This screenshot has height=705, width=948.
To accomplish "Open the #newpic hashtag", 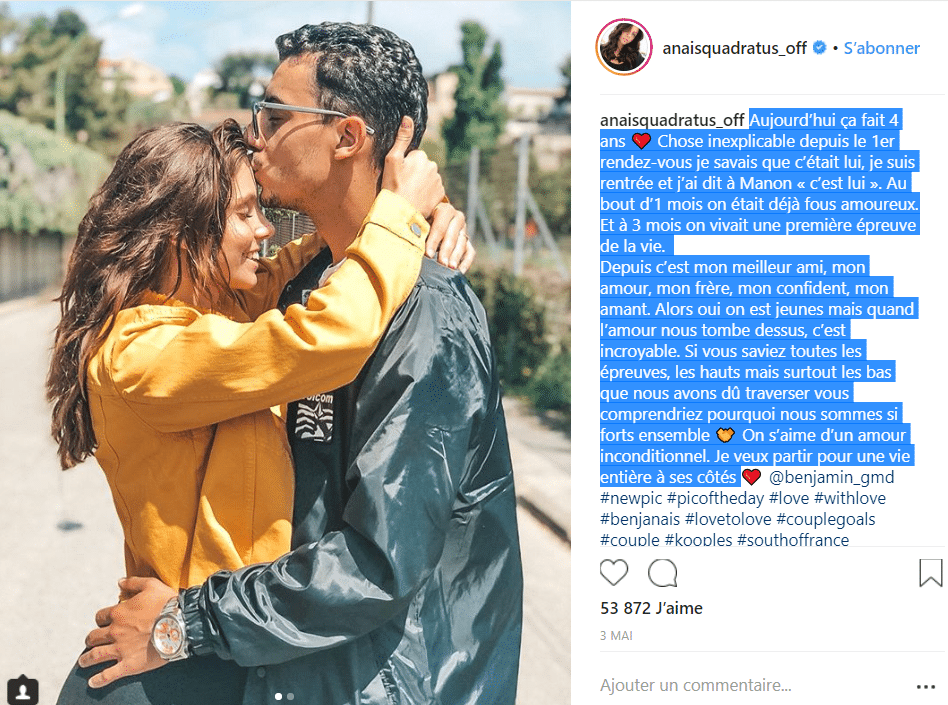I will [631, 498].
